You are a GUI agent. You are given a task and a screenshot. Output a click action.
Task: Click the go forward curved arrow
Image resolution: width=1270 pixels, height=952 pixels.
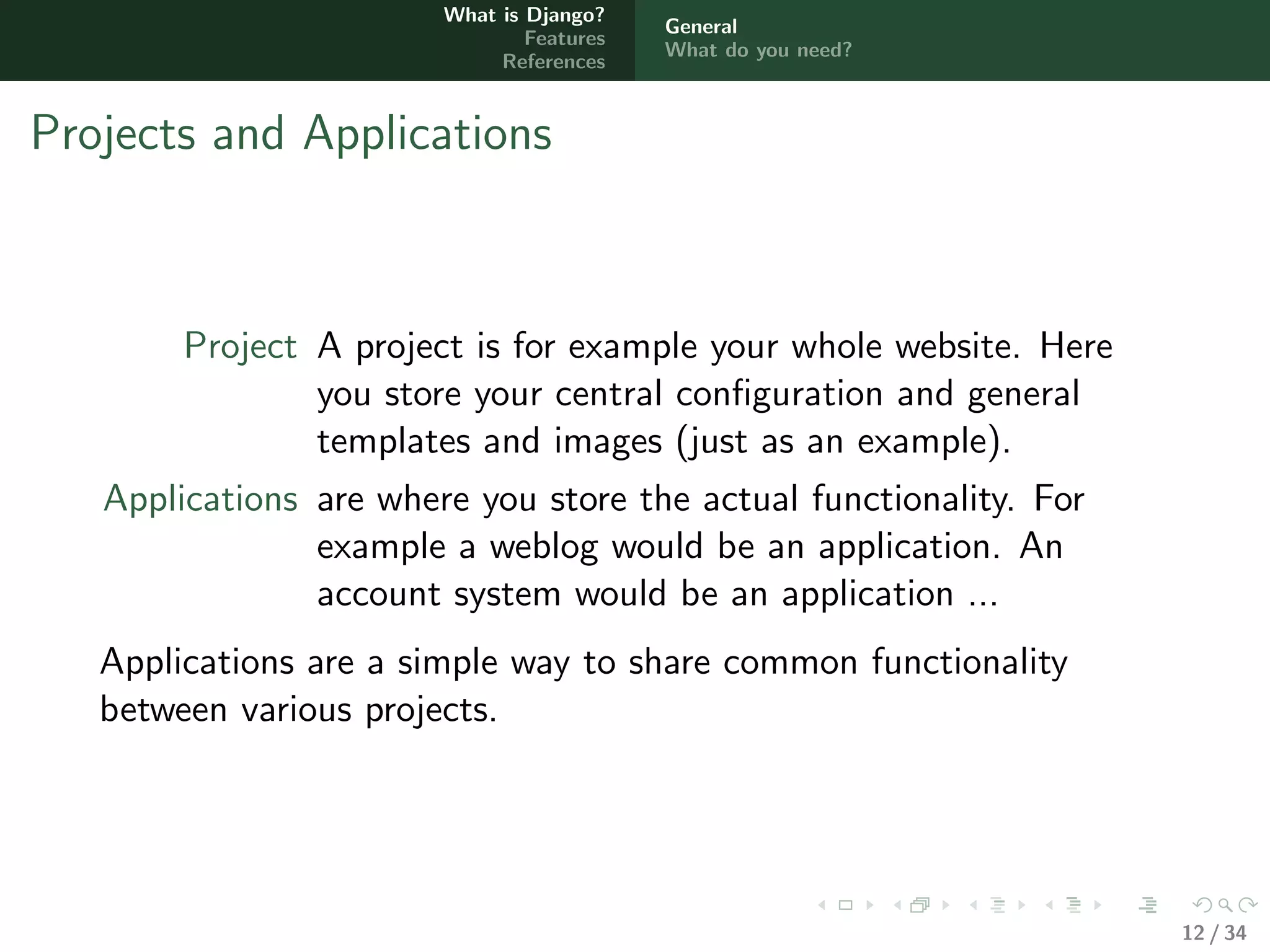tap(1247, 906)
